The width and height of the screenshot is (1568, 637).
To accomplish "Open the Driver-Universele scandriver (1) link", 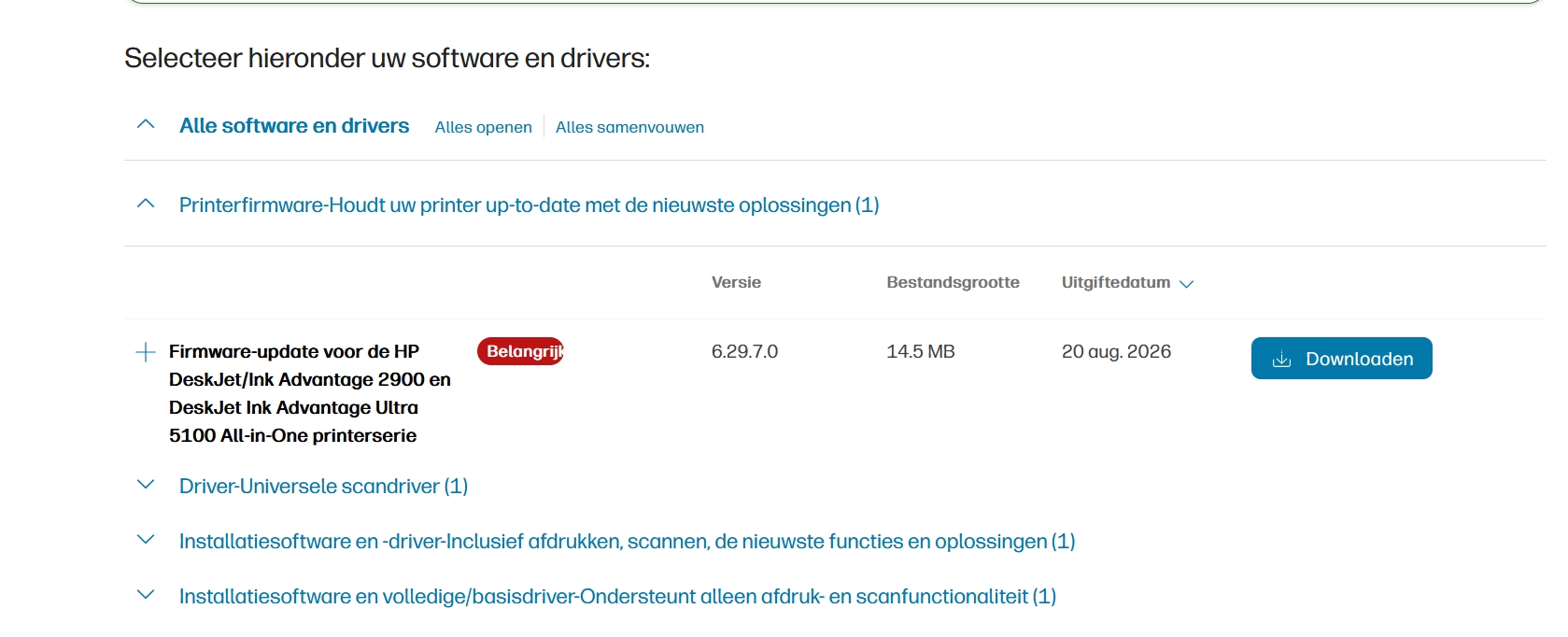I will 323,487.
